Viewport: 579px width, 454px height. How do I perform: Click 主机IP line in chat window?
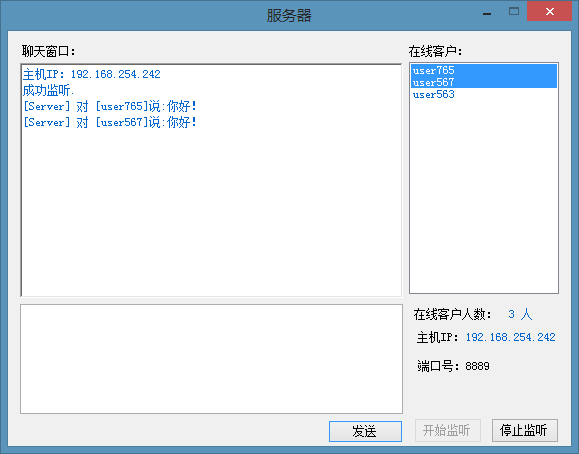(92, 74)
